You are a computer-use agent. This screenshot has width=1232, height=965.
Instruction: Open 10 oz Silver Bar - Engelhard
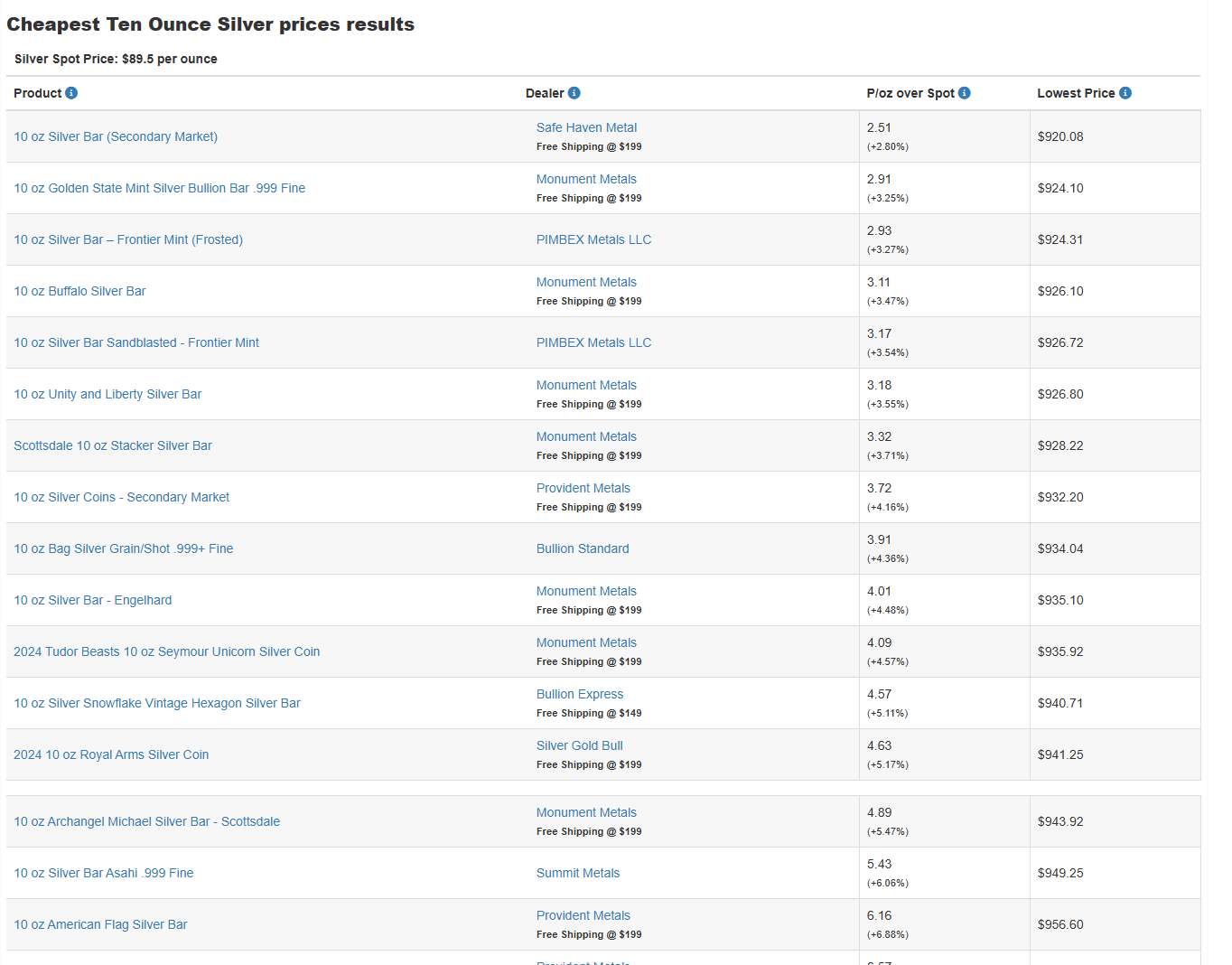[93, 600]
